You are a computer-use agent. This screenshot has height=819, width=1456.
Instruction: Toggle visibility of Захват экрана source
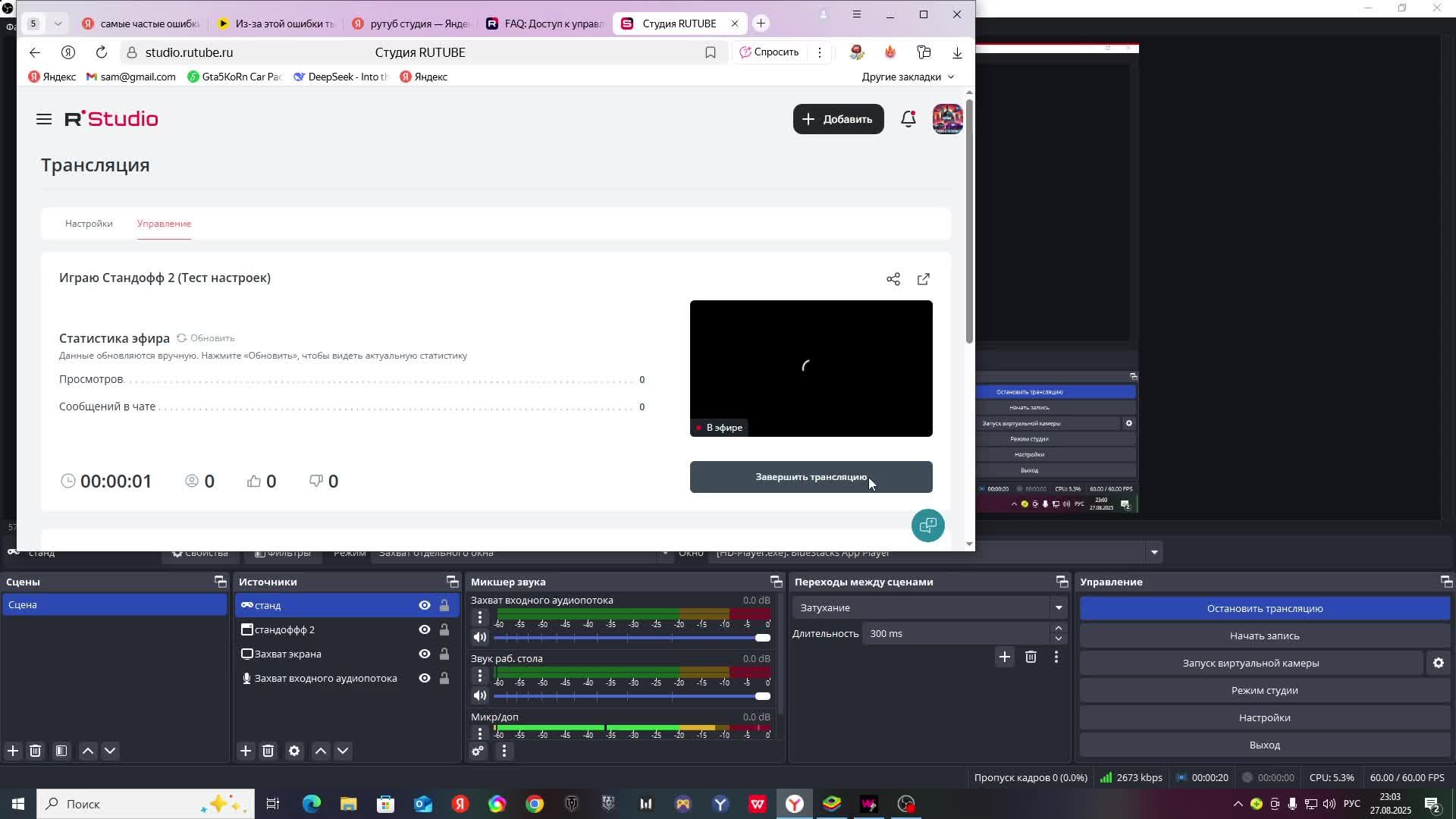point(425,654)
